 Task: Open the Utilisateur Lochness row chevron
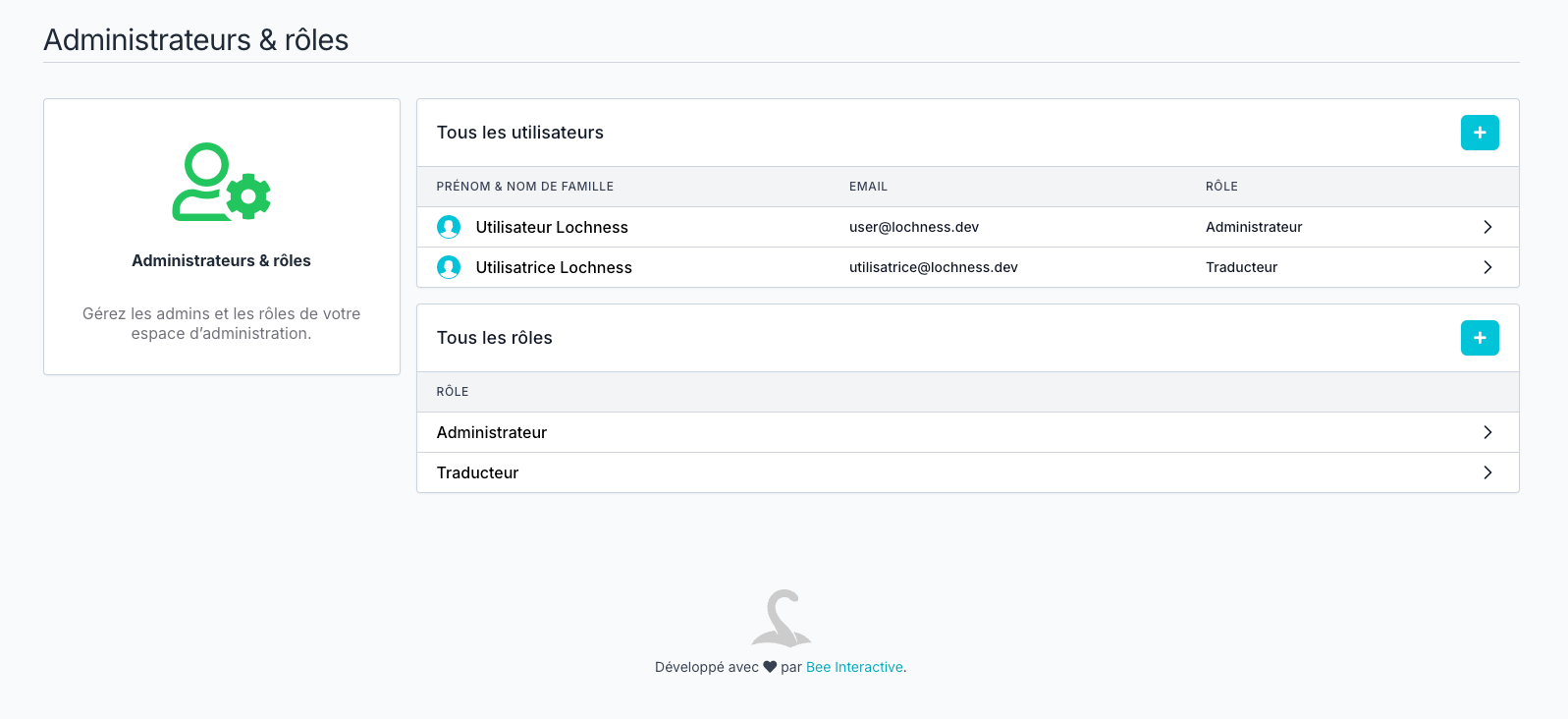1487,227
